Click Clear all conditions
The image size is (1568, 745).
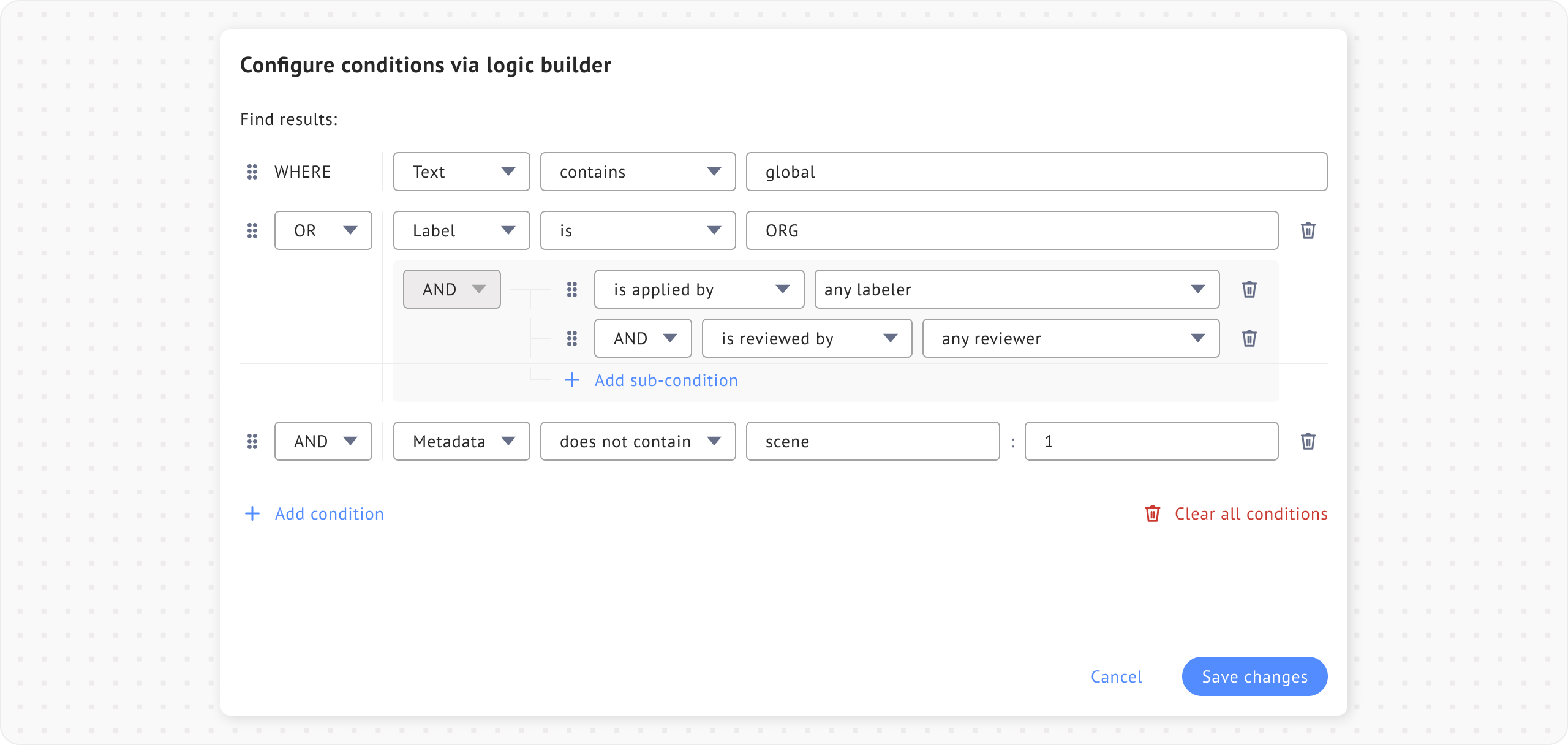point(1250,514)
